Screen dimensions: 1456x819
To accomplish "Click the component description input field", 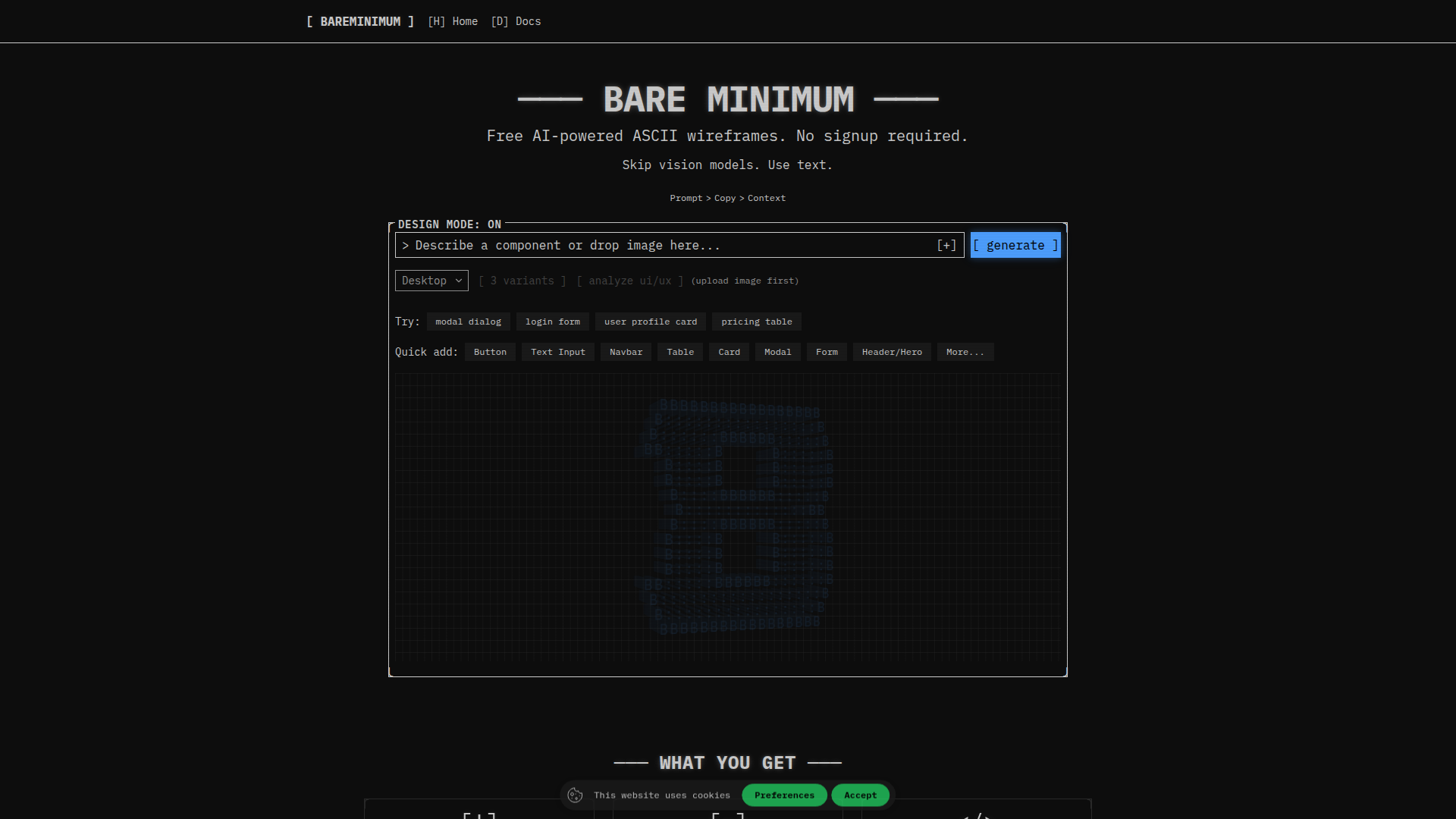I will [x=667, y=245].
